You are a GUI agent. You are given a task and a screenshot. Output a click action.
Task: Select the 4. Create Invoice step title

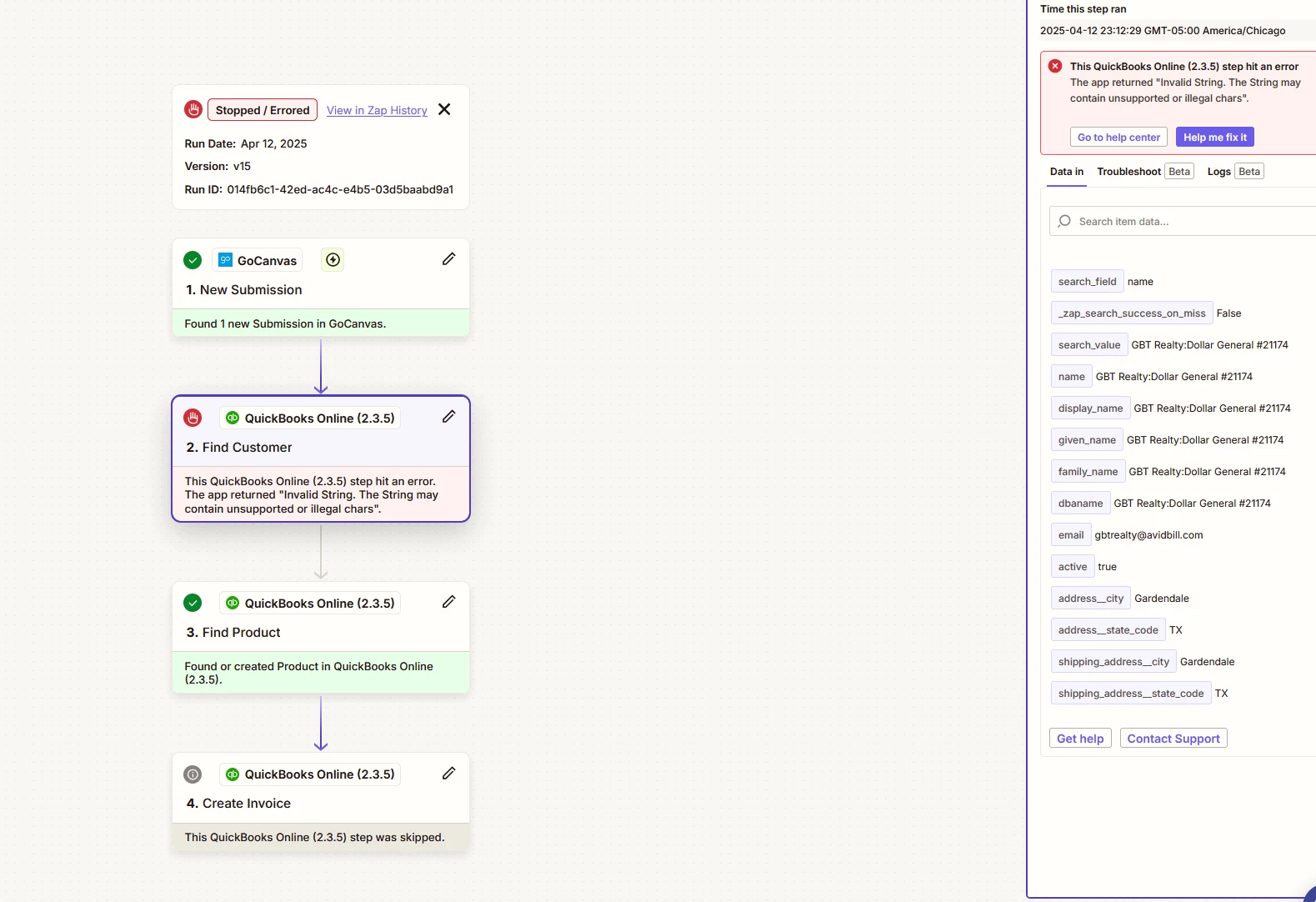coord(238,803)
